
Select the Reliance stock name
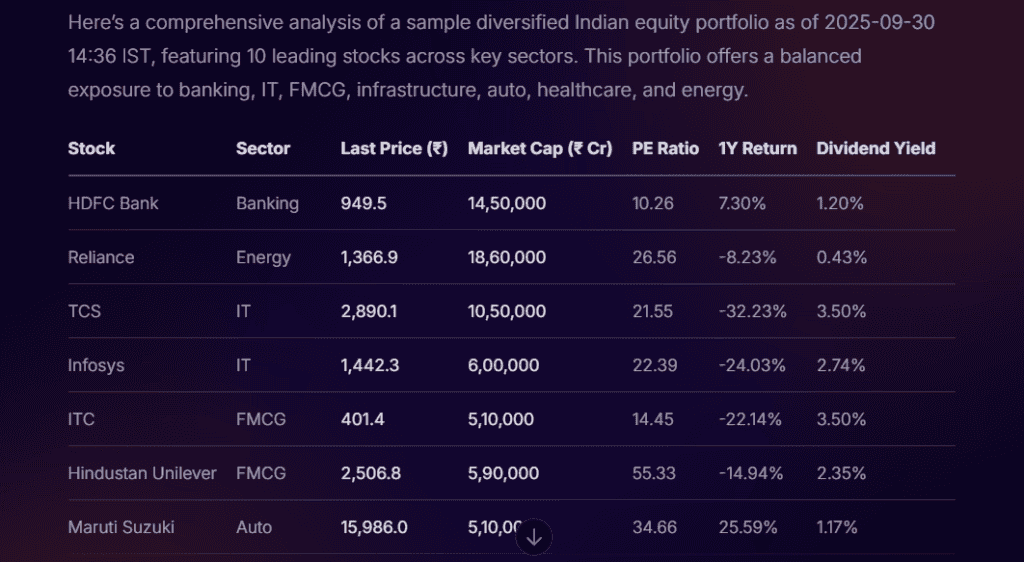point(101,257)
